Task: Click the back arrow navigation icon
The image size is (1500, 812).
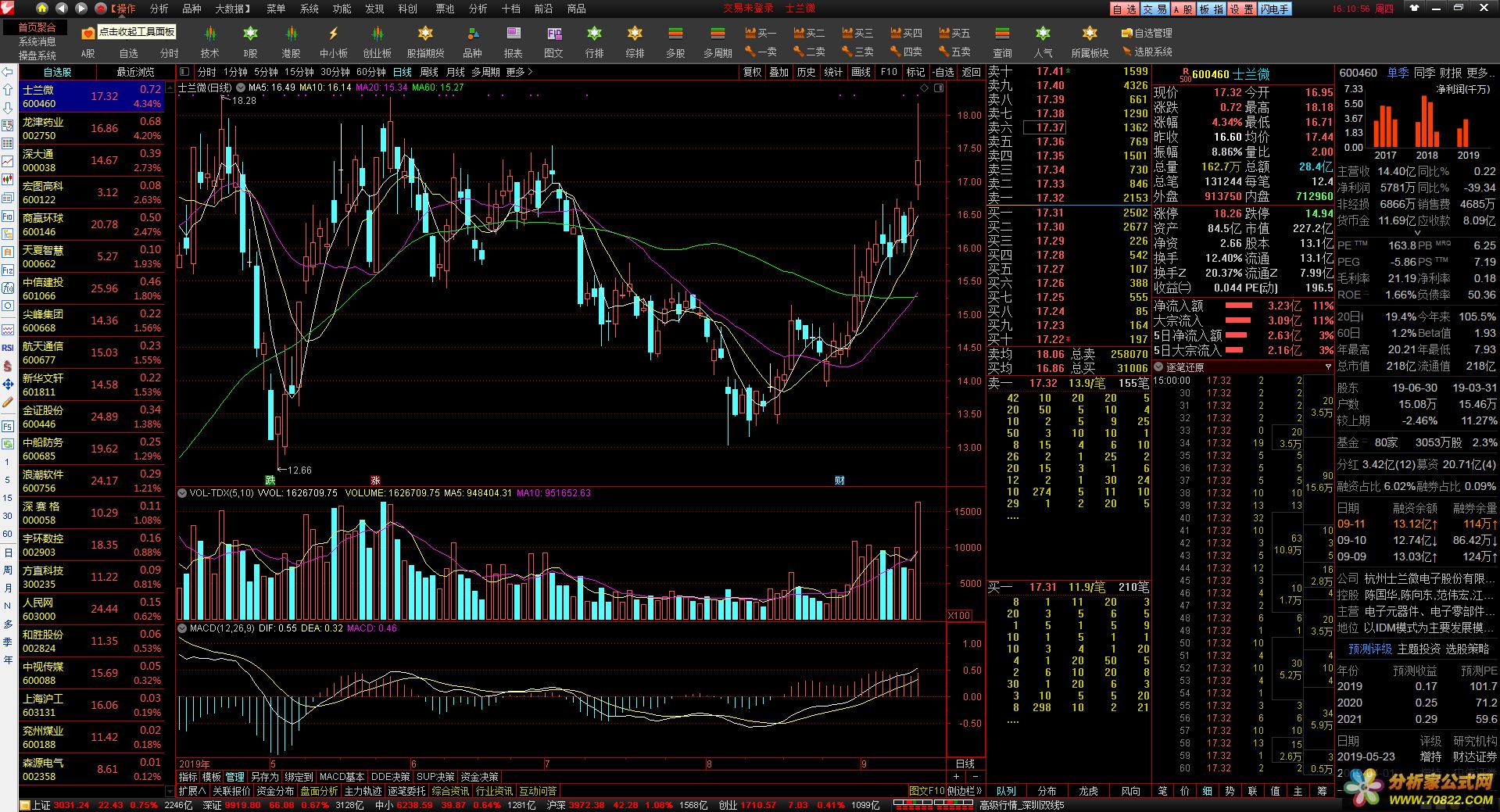Action: point(62,9)
